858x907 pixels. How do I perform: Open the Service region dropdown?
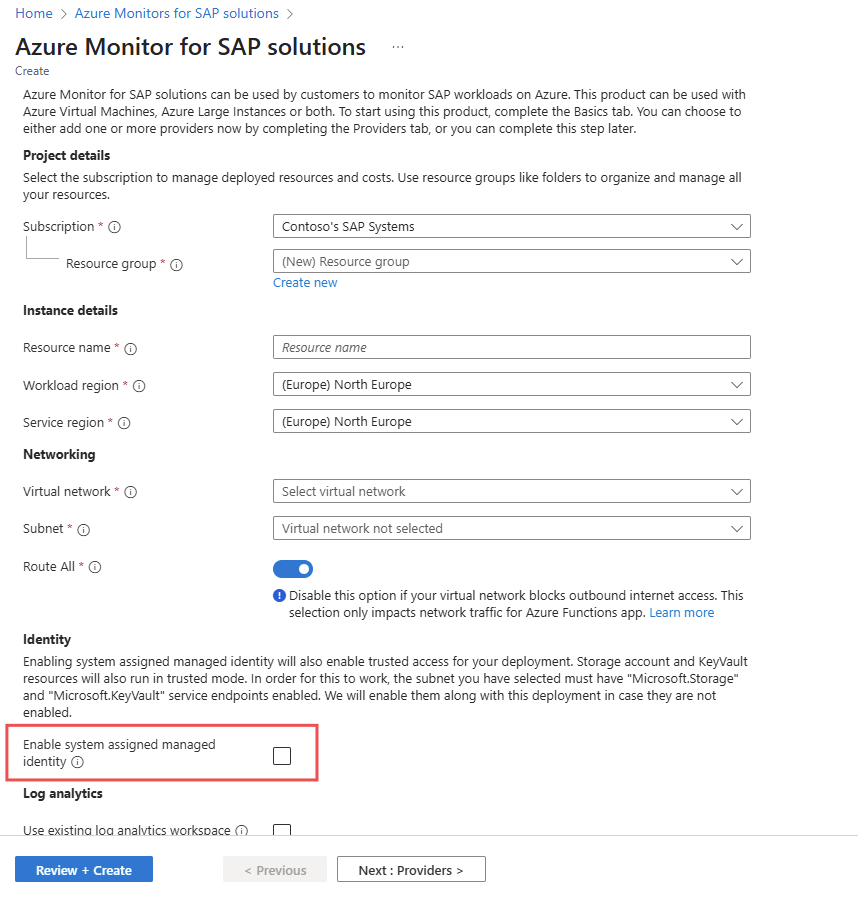511,421
